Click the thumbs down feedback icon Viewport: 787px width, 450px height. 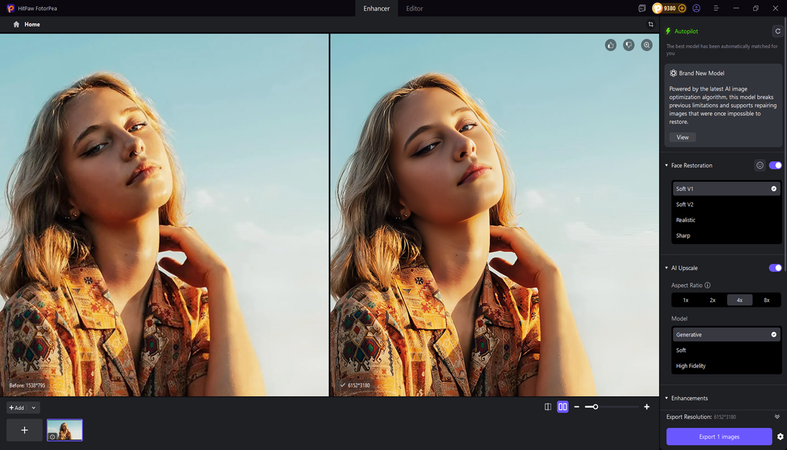point(629,45)
